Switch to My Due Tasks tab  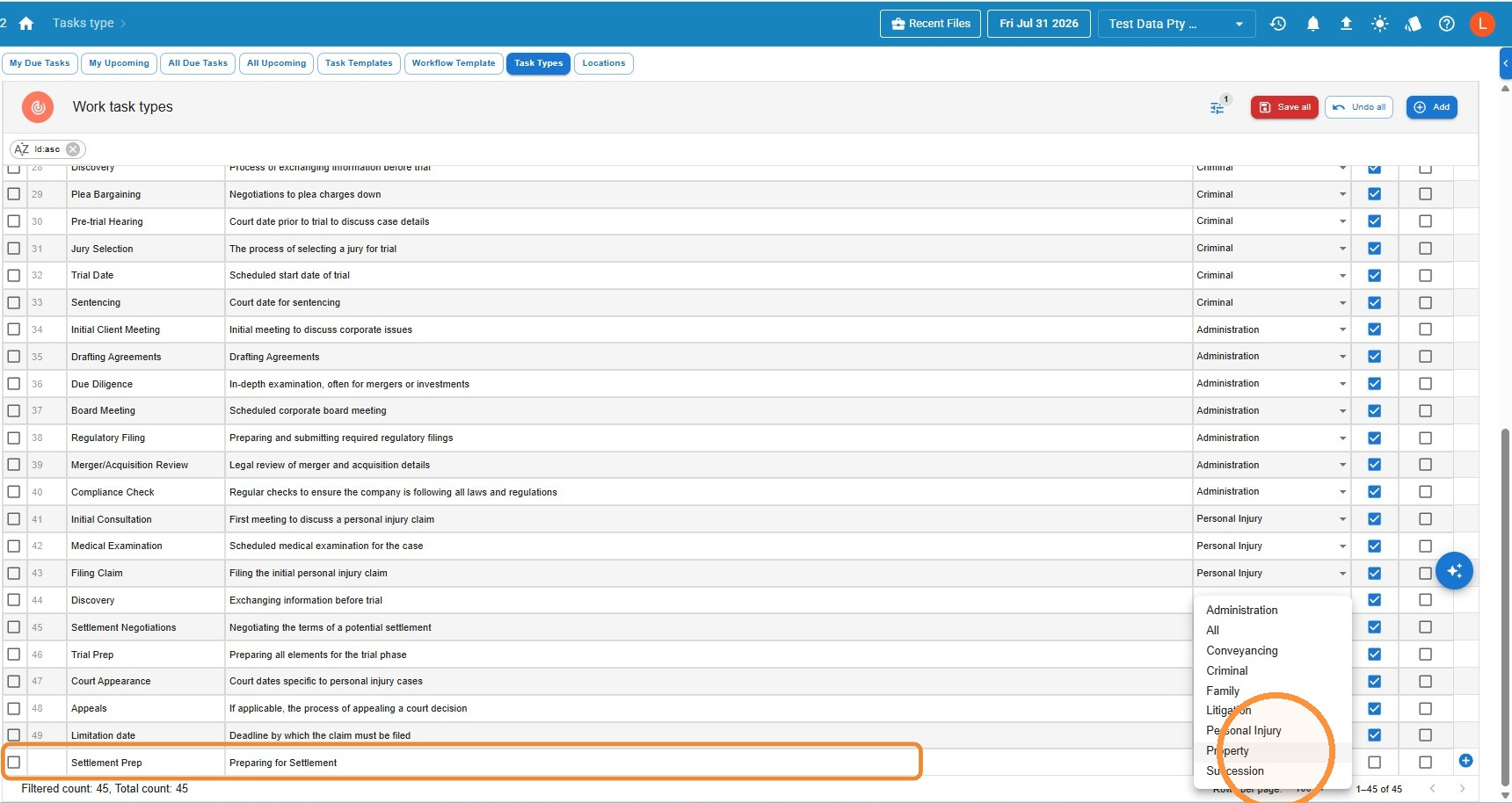(40, 63)
